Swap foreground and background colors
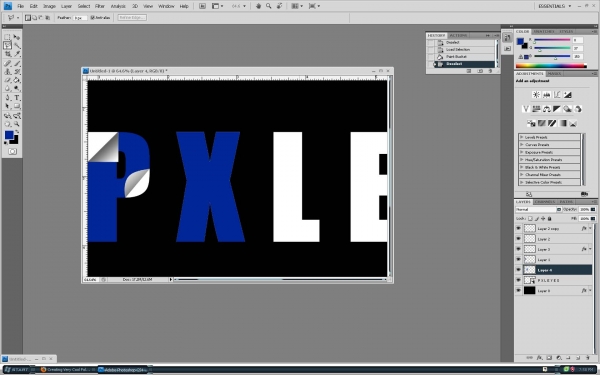Screen dimensions: 600x375 click(17, 132)
